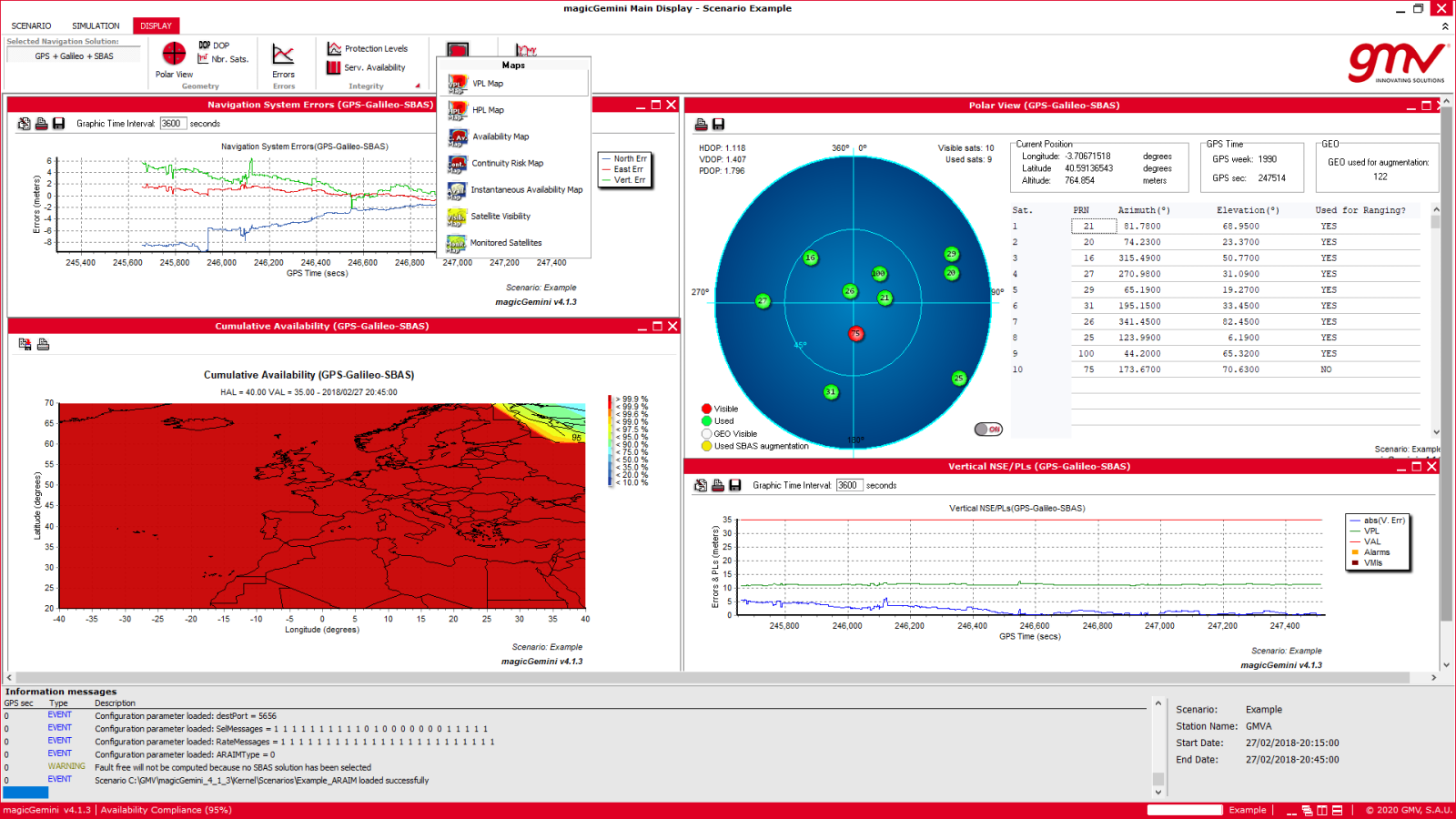Switch to SCENARIO tab
1456x819 pixels.
pyautogui.click(x=31, y=25)
